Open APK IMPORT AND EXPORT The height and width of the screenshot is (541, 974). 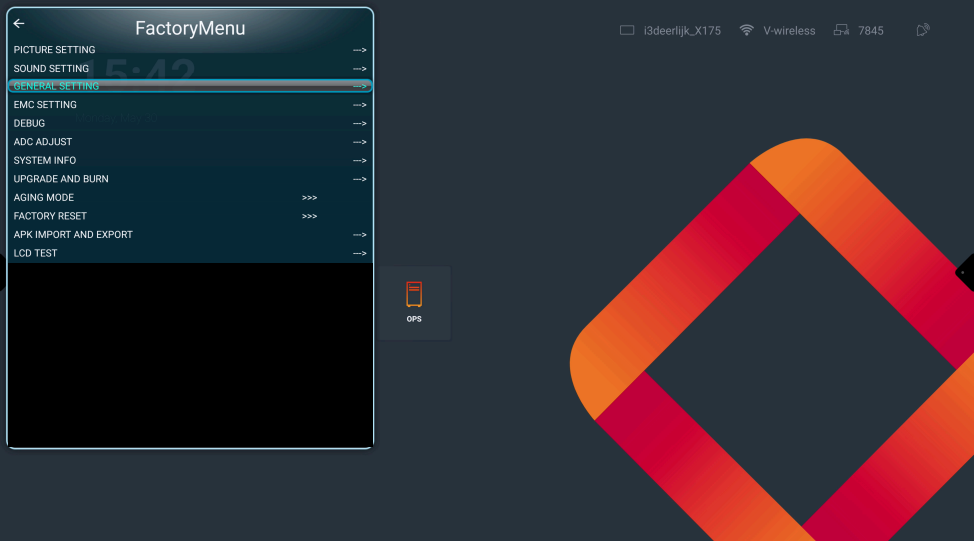point(73,235)
